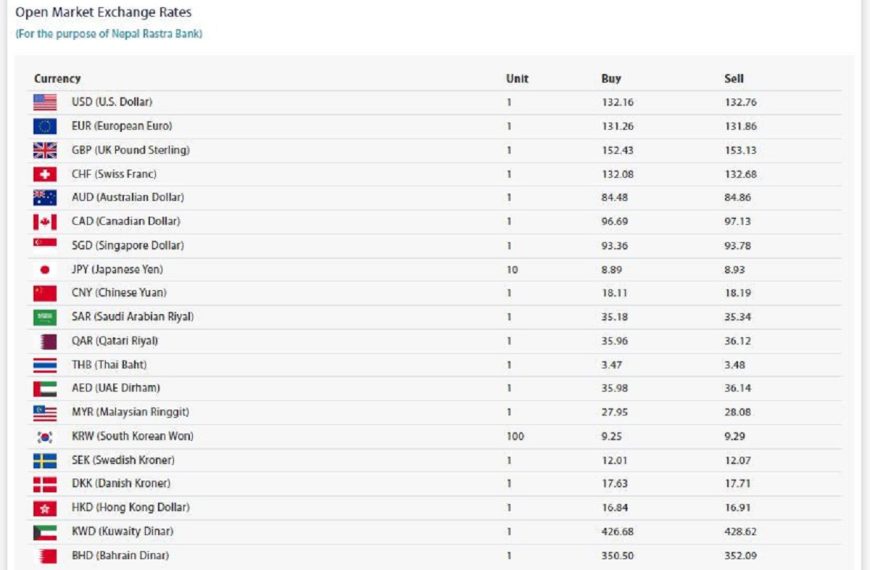This screenshot has width=870, height=570.
Task: Click the Currency column header
Action: point(57,78)
